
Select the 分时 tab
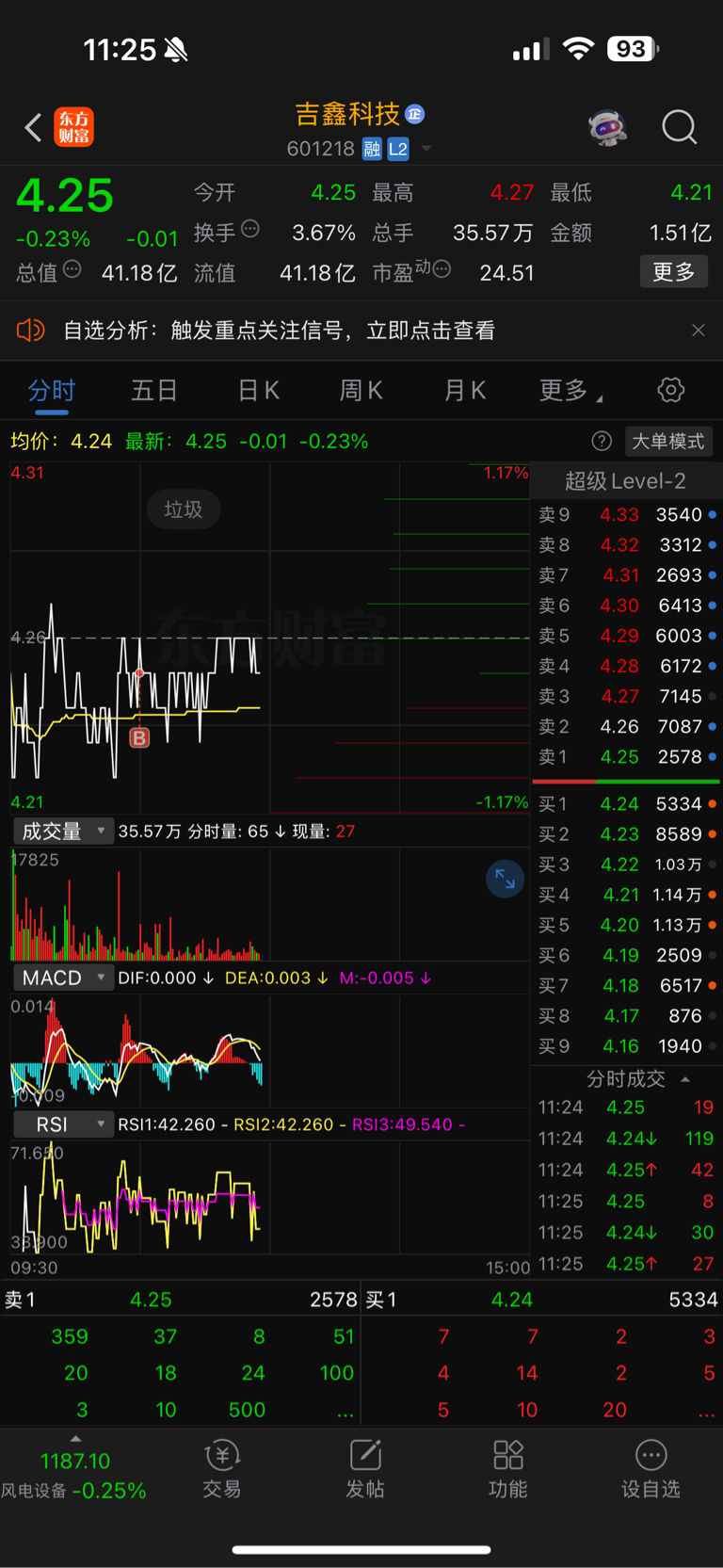click(52, 391)
